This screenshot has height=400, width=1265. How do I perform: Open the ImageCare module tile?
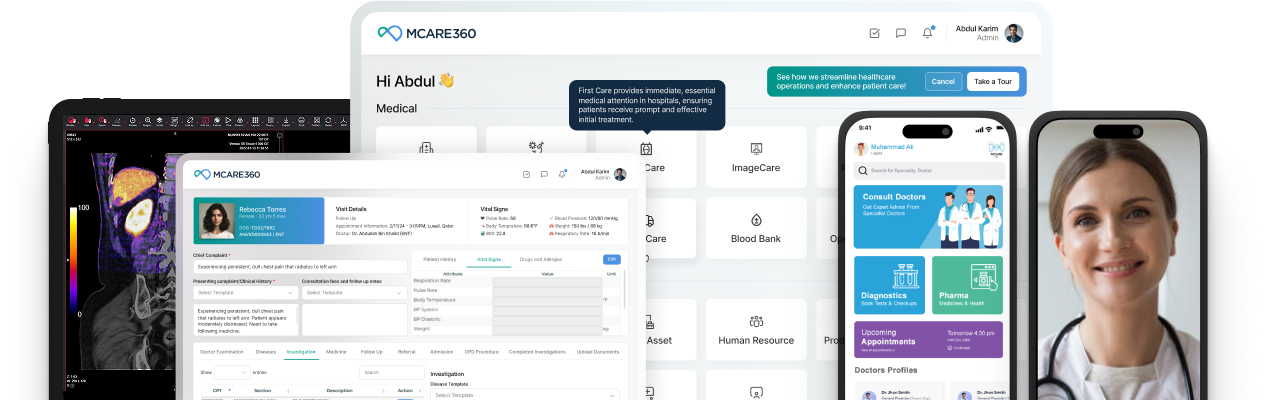pyautogui.click(x=755, y=157)
